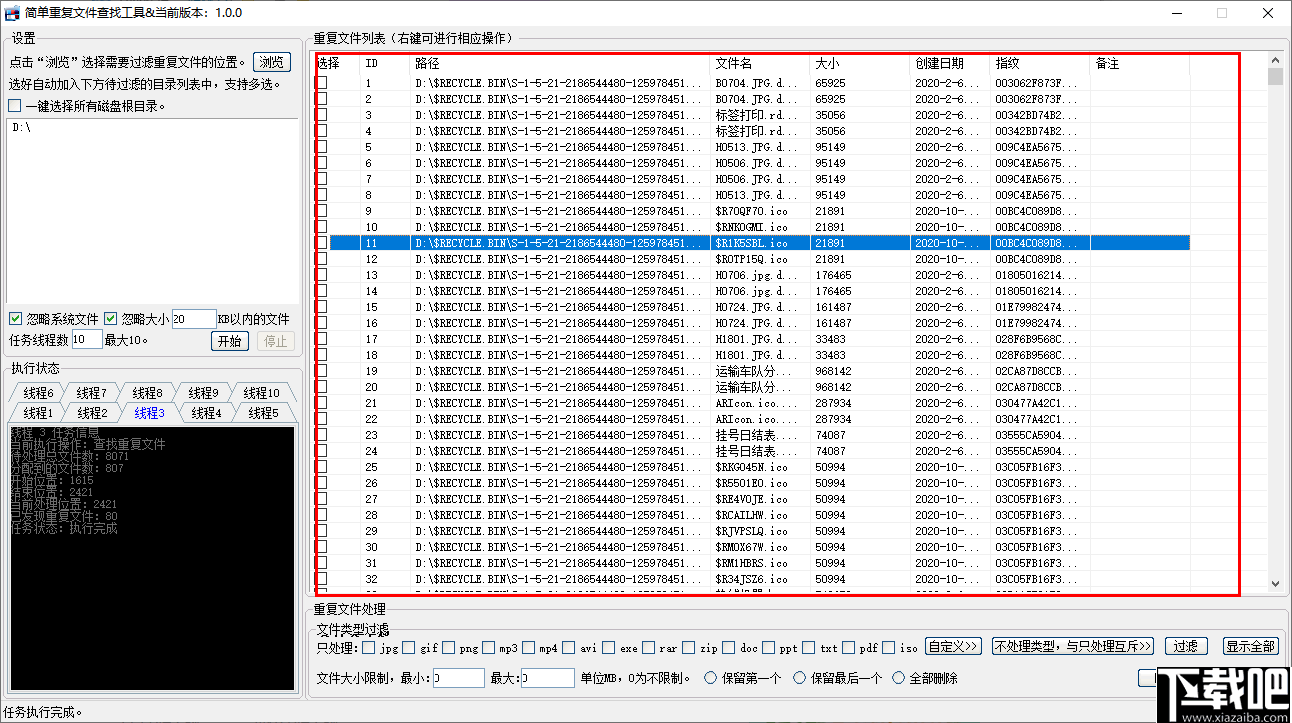Screen dimensions: 1292x723
Task: Tick the jpg file type checkbox
Action: [x=369, y=648]
